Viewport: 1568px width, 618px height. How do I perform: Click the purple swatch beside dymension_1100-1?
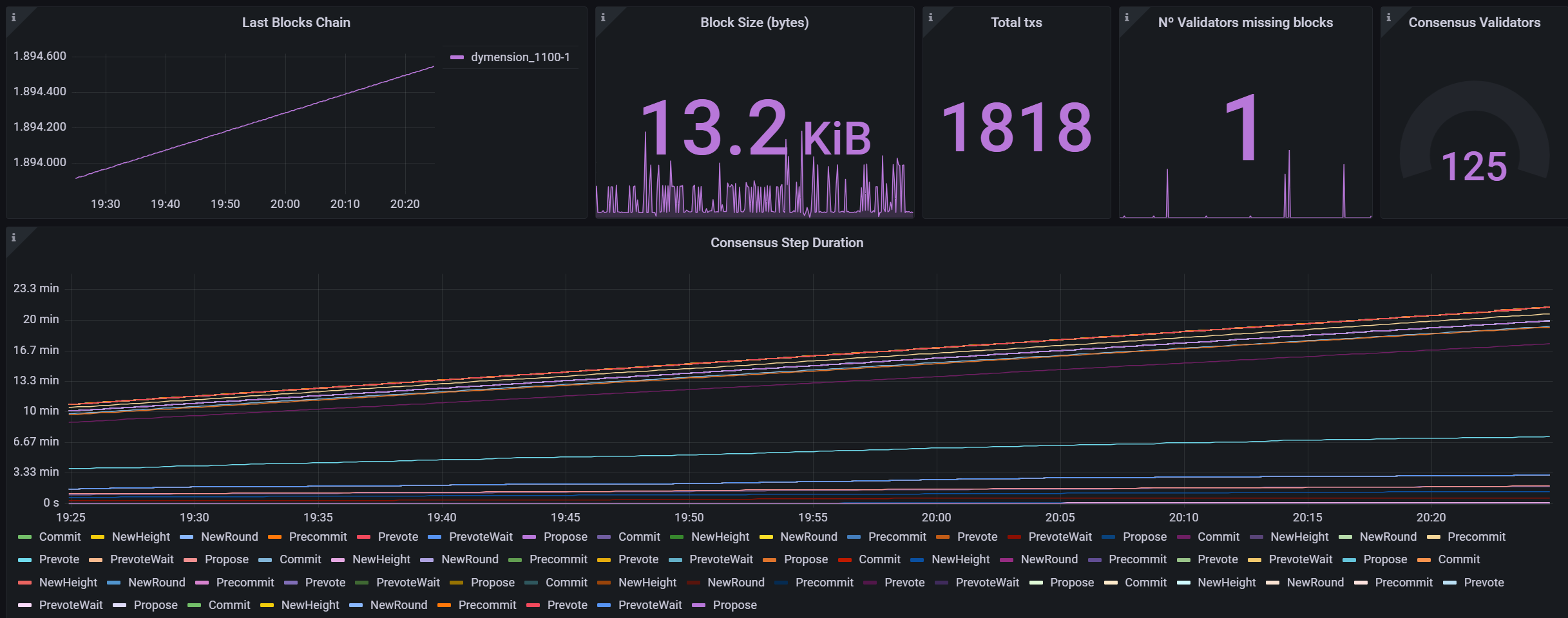tap(457, 57)
